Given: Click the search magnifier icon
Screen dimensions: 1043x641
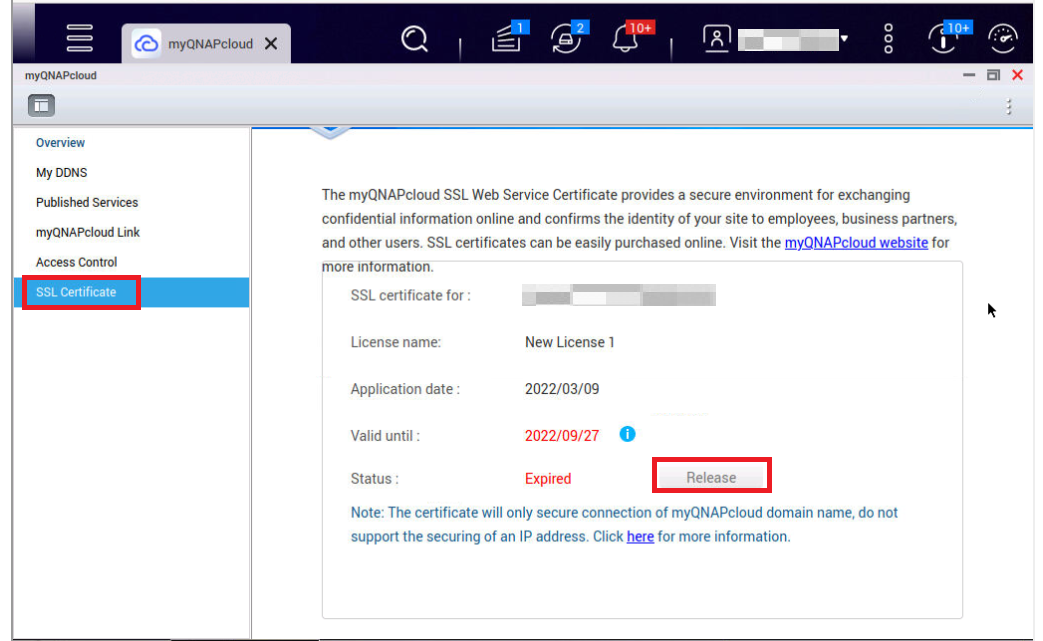Looking at the screenshot, I should (414, 39).
